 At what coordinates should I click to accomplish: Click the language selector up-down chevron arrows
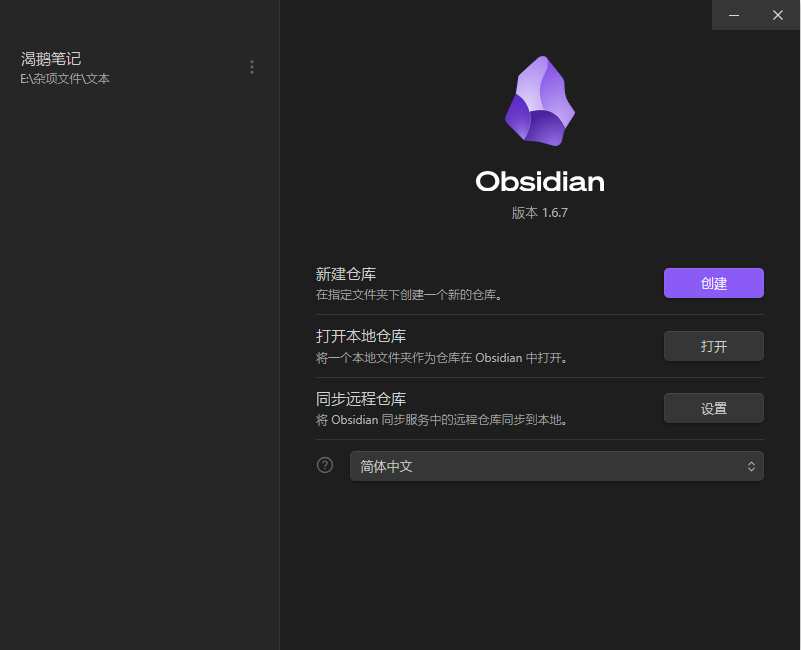tap(751, 466)
